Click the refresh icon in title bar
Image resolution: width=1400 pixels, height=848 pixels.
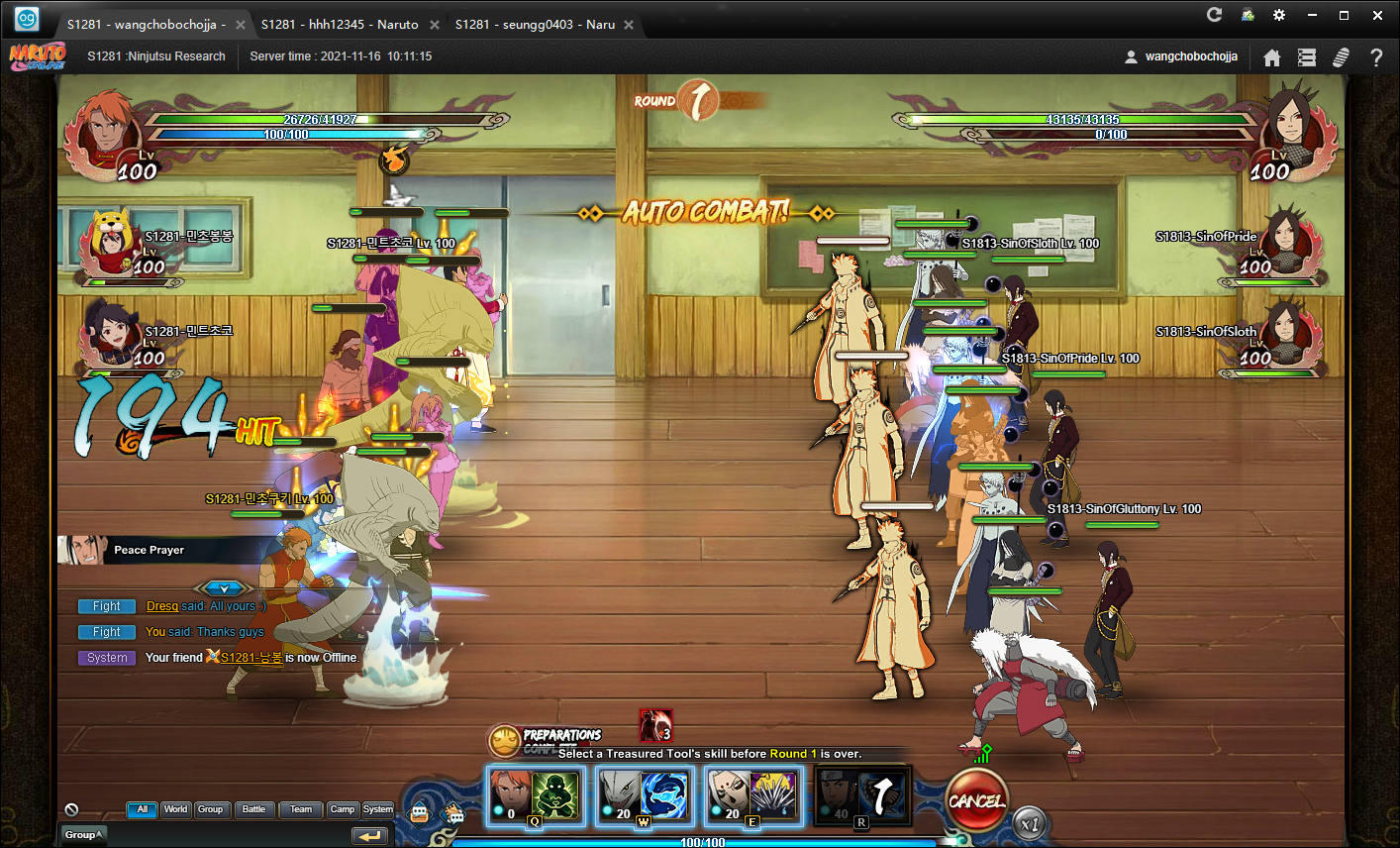click(1214, 15)
